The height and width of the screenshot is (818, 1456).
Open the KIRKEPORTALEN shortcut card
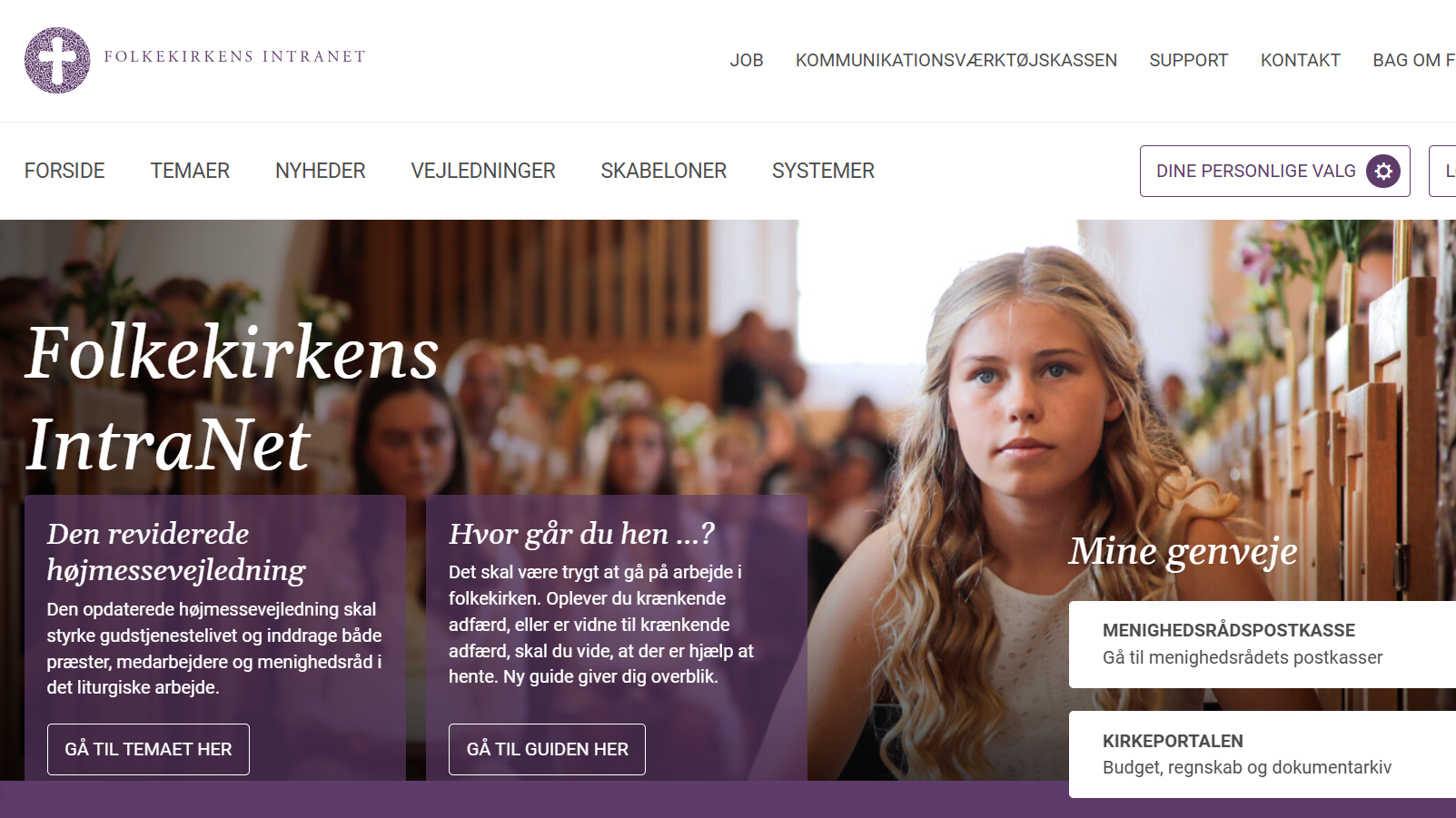(1263, 754)
